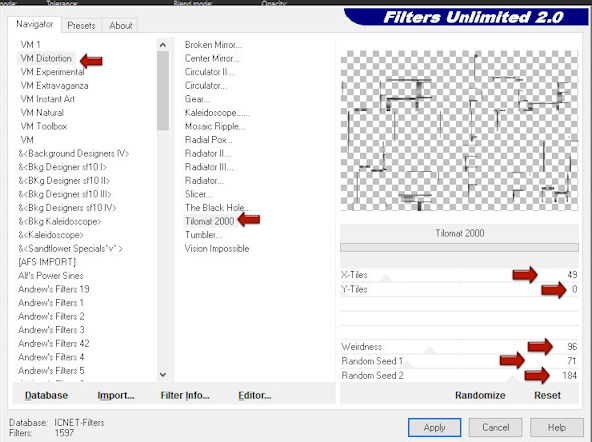Cancel the filter dialog
592x442 pixels.
coord(495,427)
